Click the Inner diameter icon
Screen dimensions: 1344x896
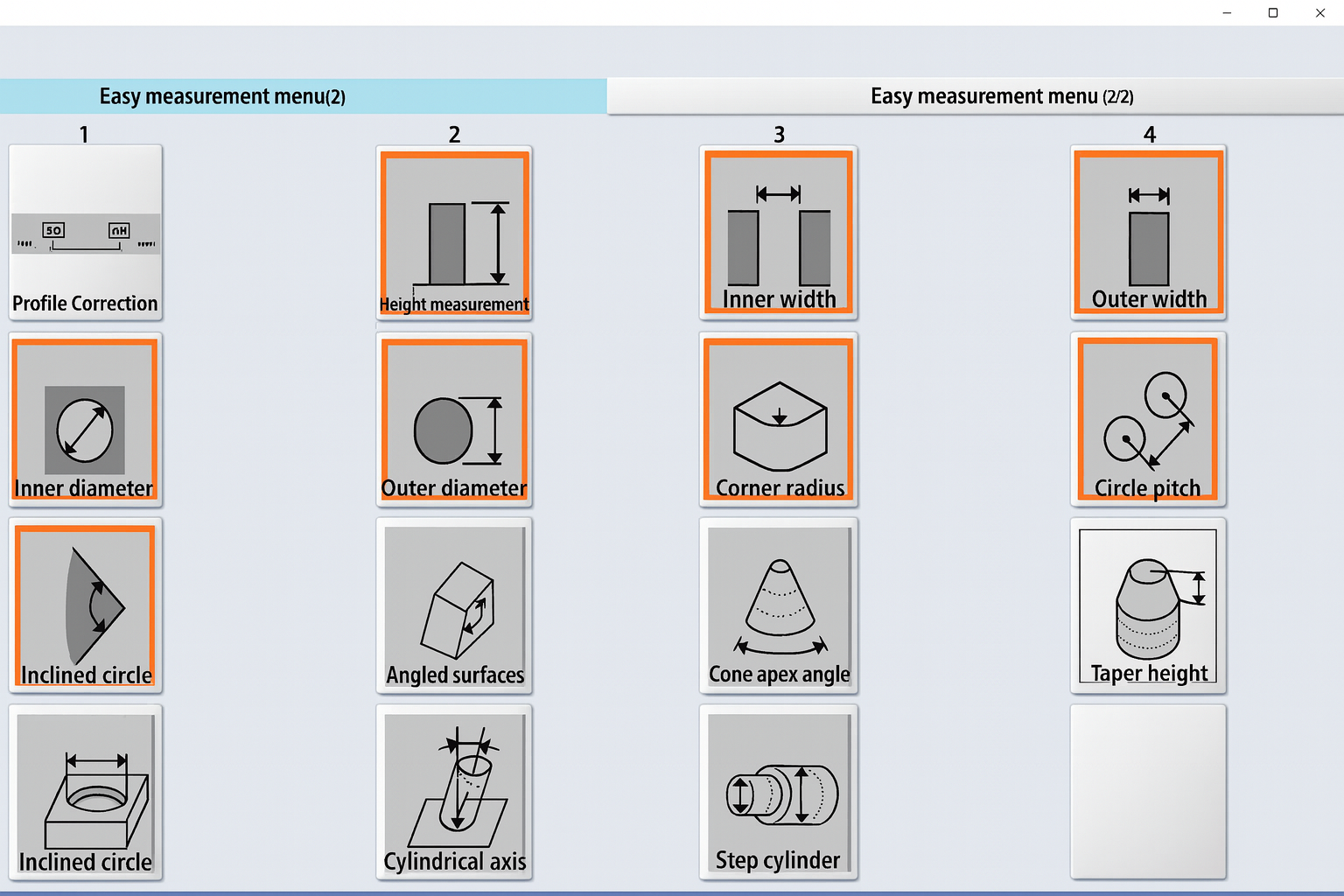(x=85, y=419)
